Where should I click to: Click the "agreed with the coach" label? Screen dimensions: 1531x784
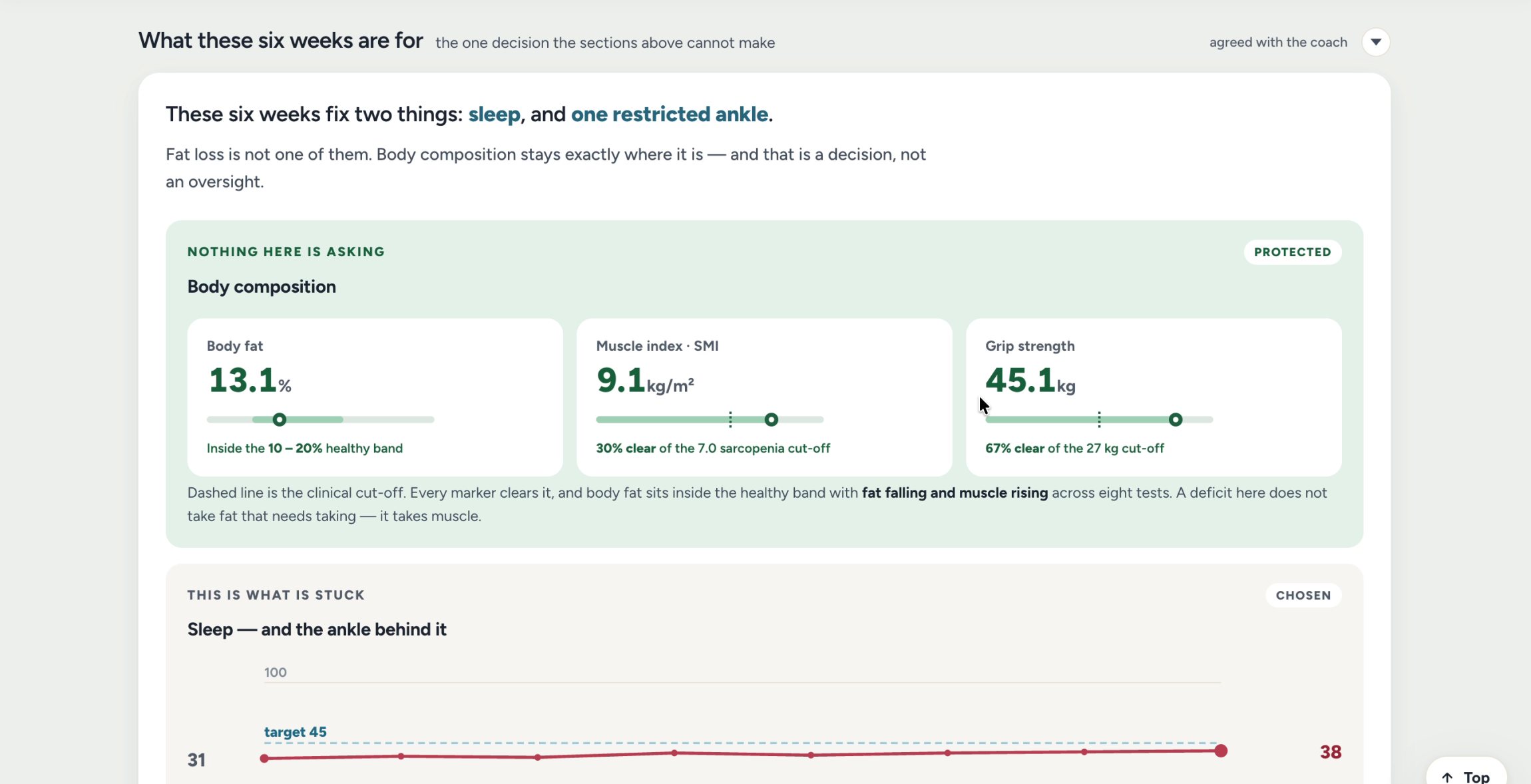pos(1278,43)
